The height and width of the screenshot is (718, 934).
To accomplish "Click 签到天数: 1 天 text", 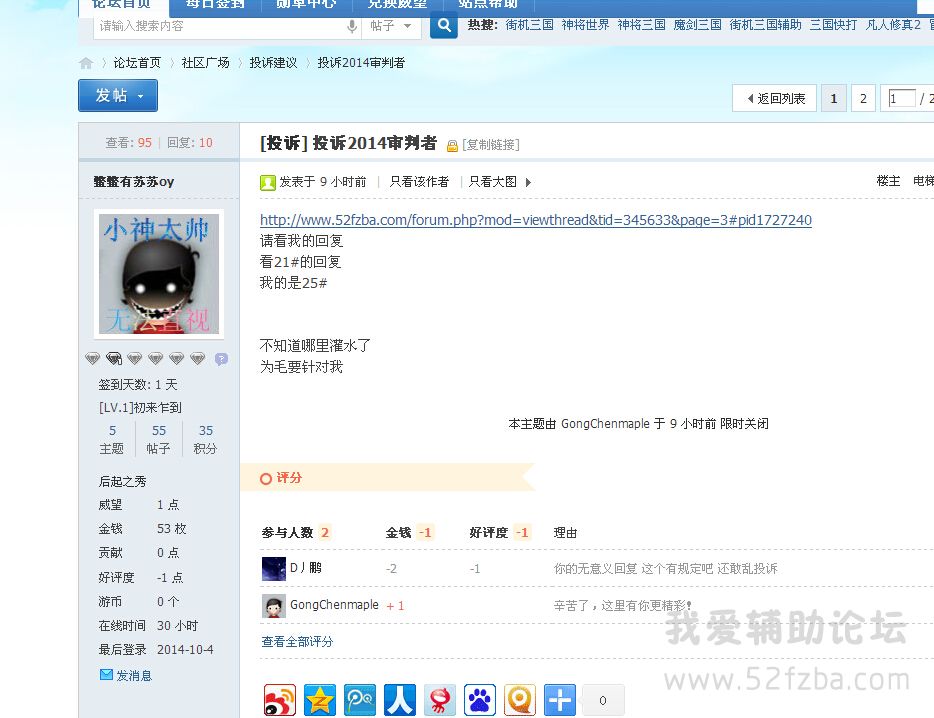I will (138, 384).
